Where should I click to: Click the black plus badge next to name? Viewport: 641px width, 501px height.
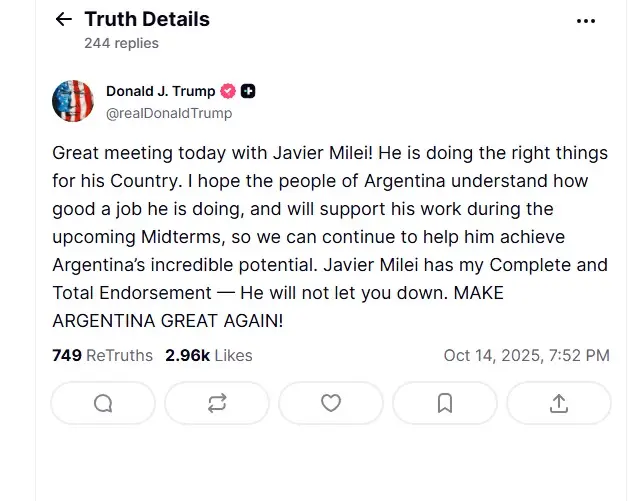tap(248, 92)
